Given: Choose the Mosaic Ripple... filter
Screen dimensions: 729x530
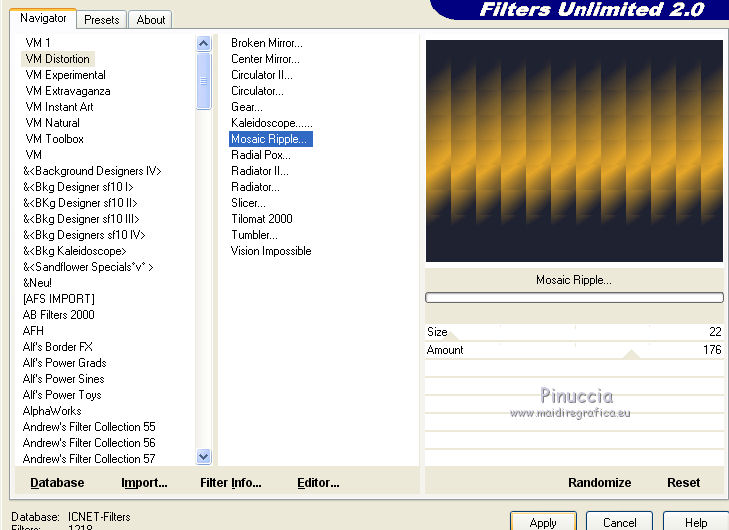Looking at the screenshot, I should (271, 139).
